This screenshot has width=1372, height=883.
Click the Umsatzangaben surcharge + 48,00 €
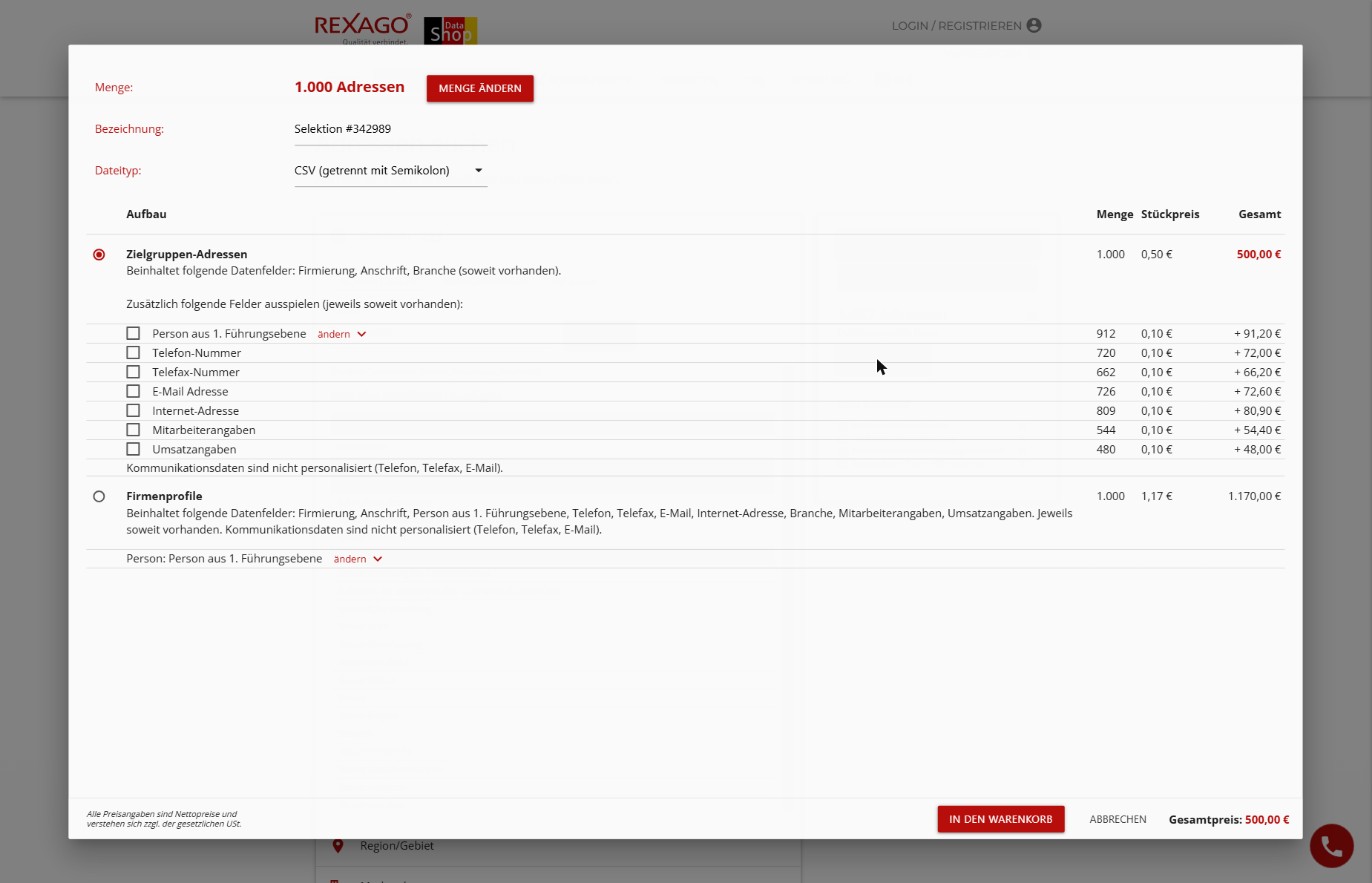(x=1258, y=450)
